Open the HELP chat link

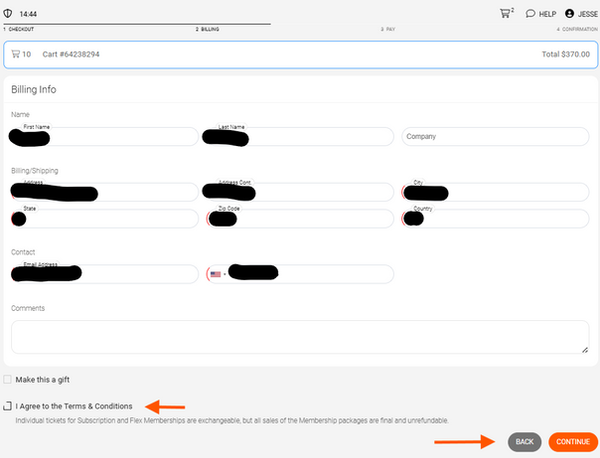click(541, 14)
